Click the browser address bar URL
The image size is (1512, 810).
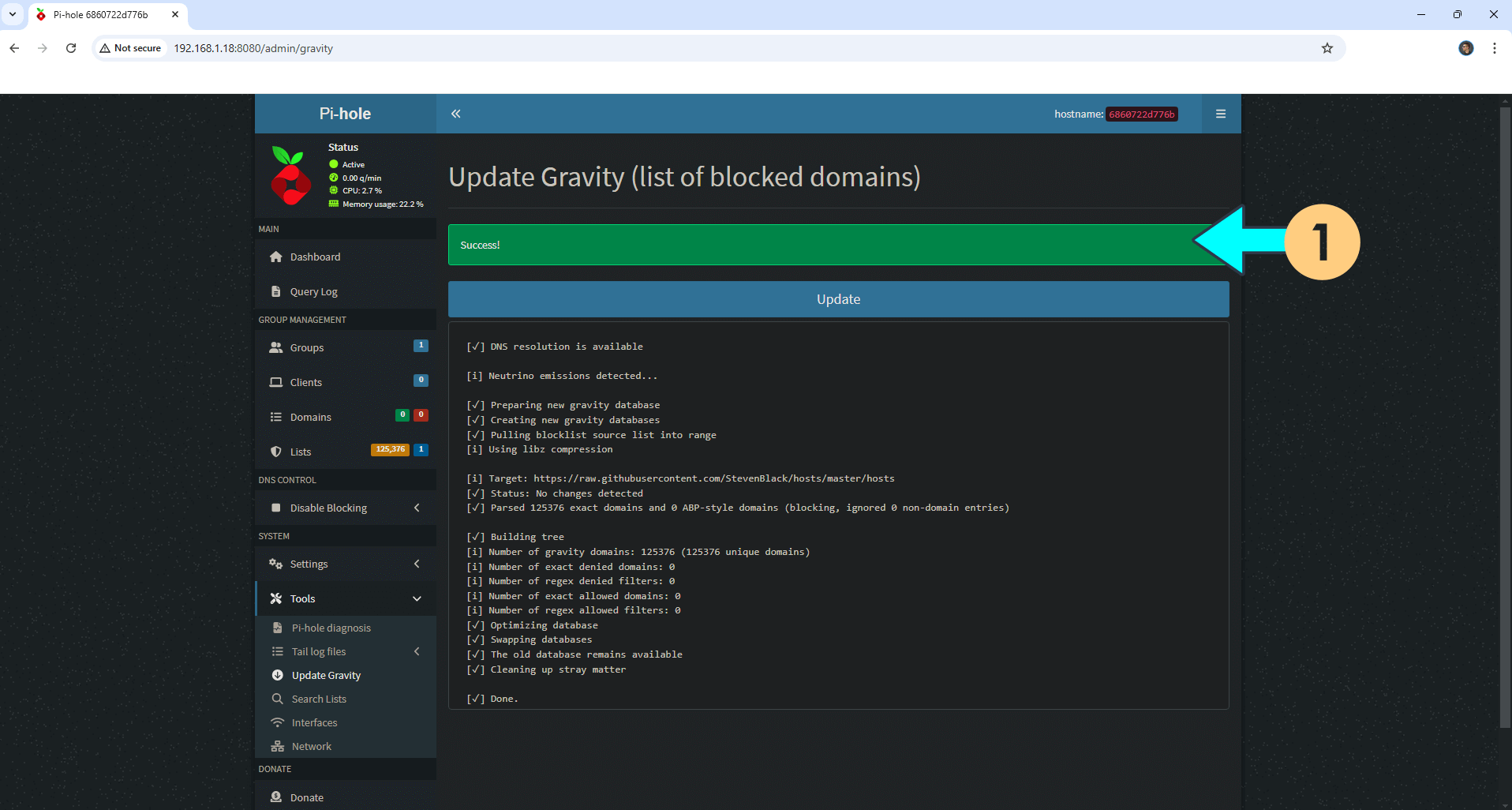click(x=253, y=48)
